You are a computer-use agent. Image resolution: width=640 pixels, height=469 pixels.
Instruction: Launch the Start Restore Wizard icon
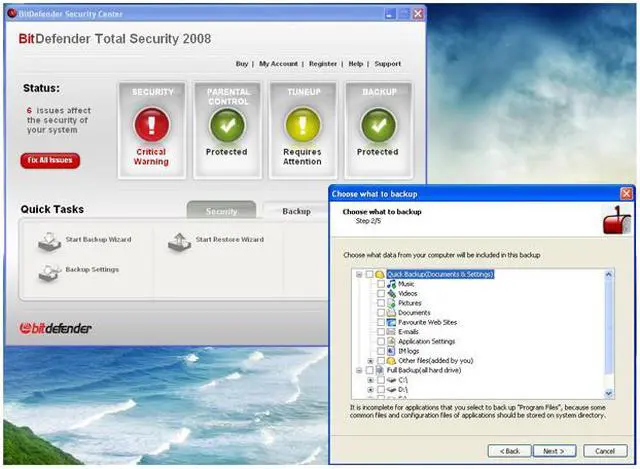click(x=180, y=241)
